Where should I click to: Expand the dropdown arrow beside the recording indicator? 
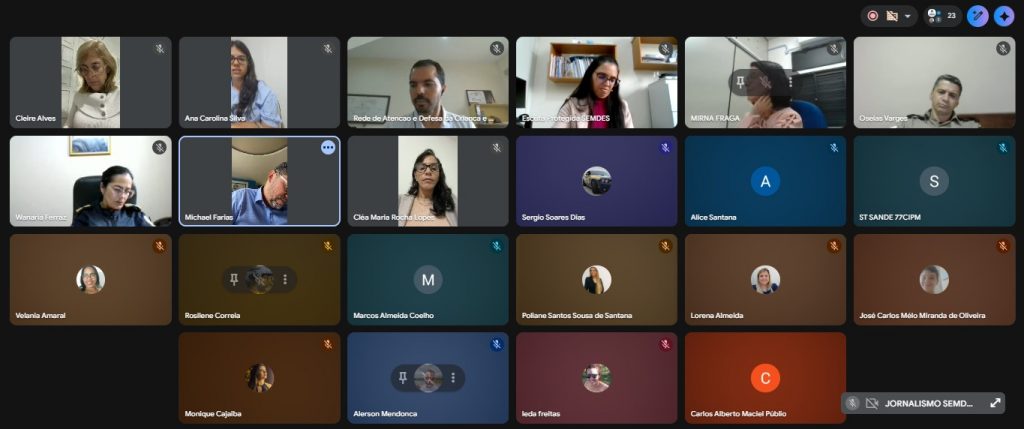[907, 17]
